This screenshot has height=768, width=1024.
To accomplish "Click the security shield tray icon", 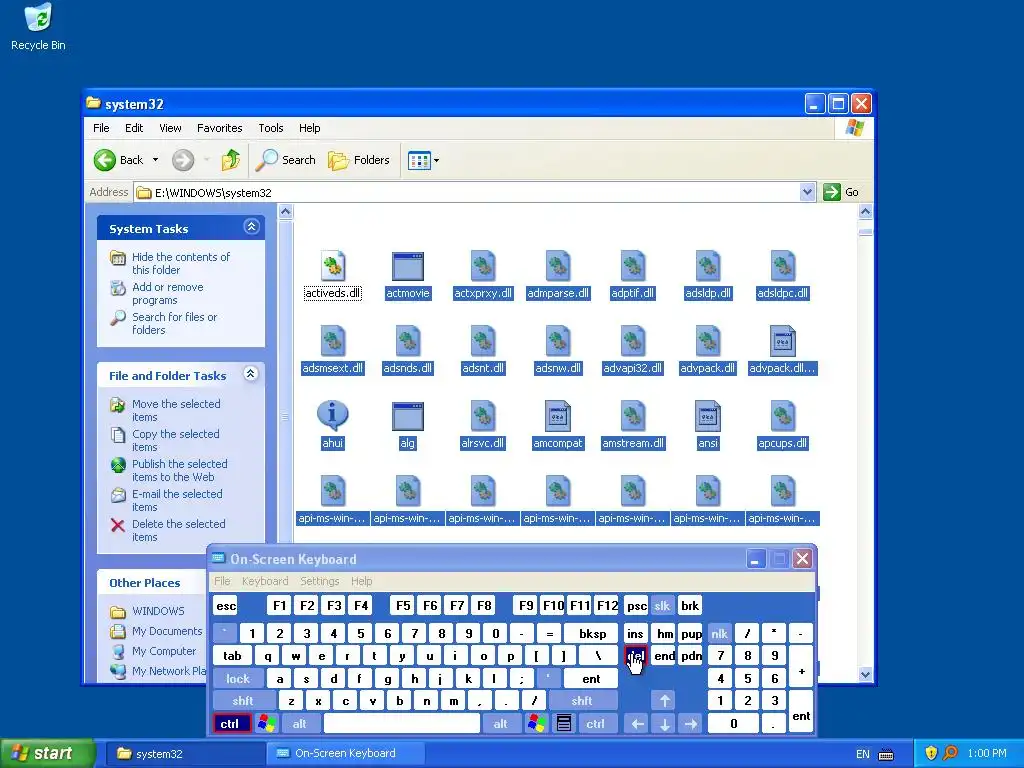I will pos(931,753).
